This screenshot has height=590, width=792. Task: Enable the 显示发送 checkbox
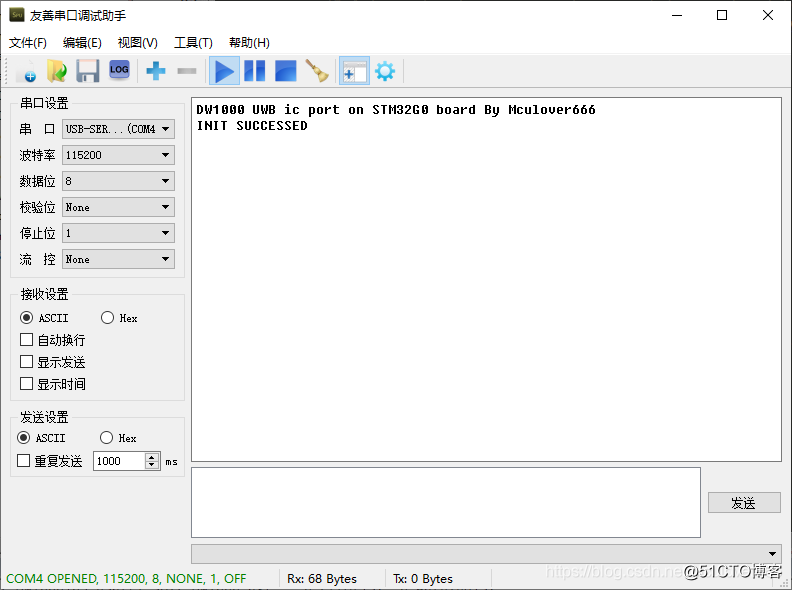click(26, 362)
